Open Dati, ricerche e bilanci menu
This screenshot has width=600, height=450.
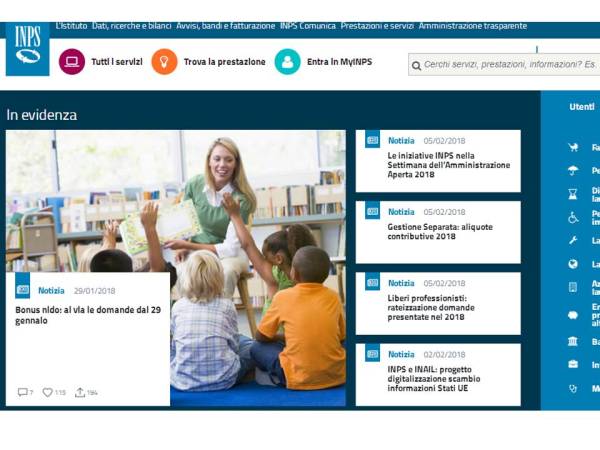click(132, 25)
